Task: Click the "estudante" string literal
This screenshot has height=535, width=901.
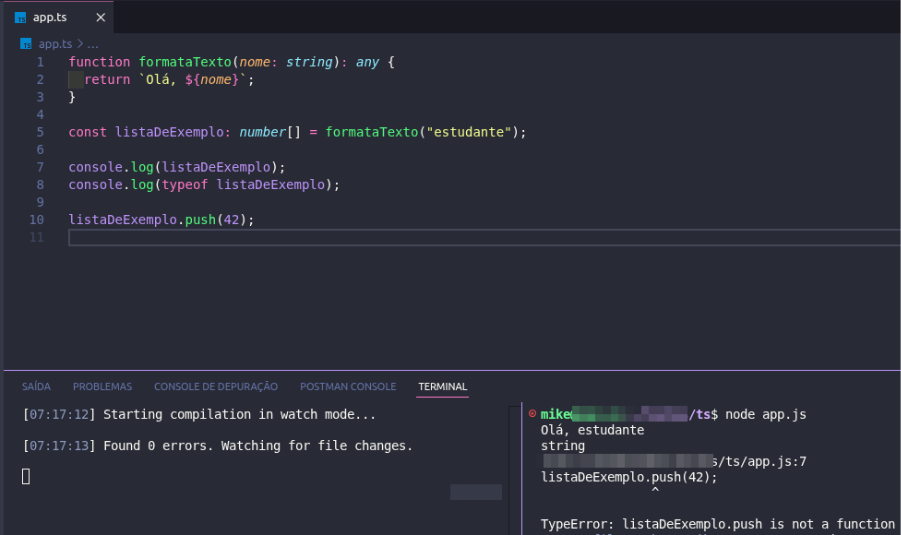Action: [469, 132]
